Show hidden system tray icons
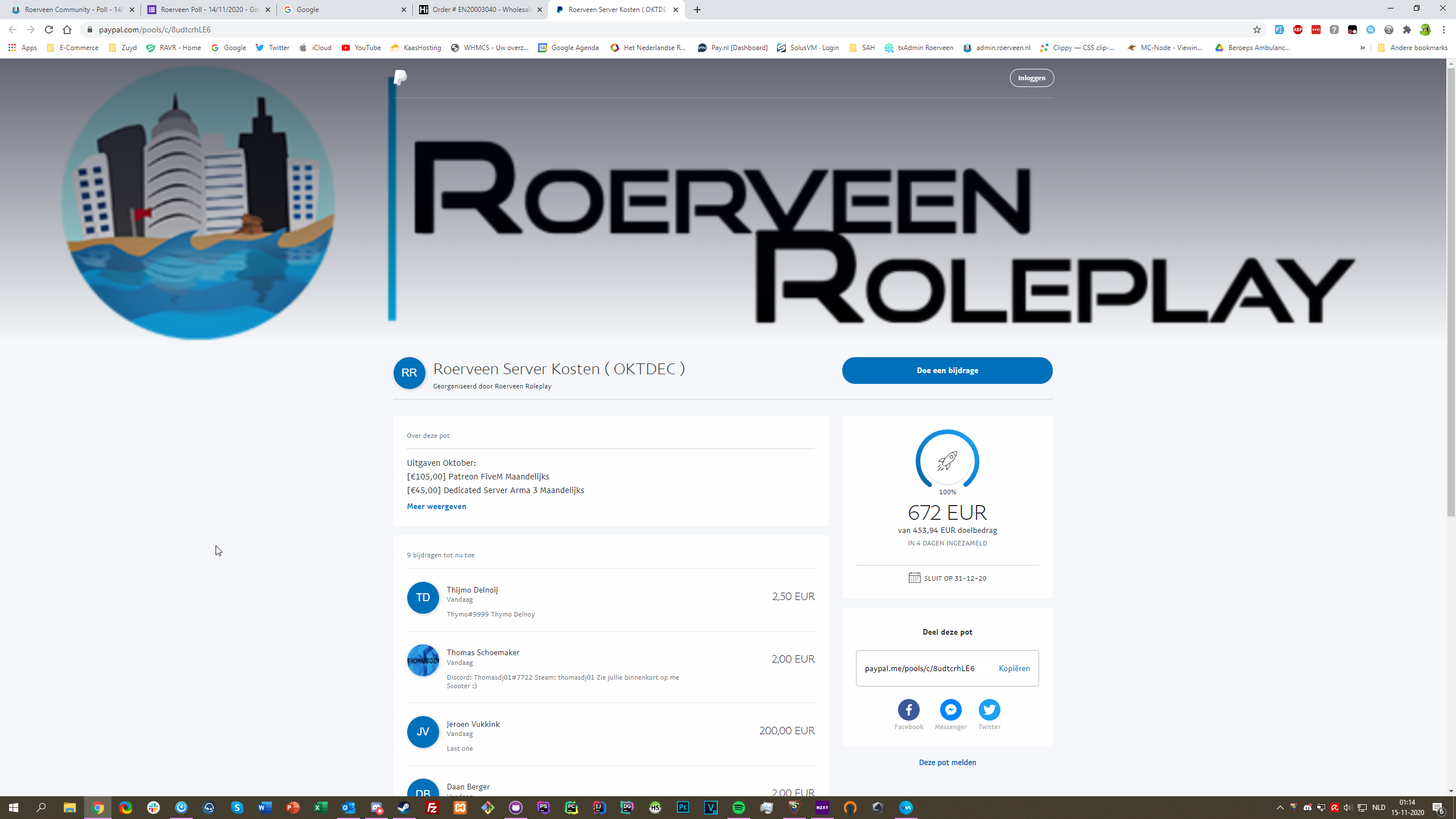Viewport: 1456px width, 819px height. (x=1280, y=808)
